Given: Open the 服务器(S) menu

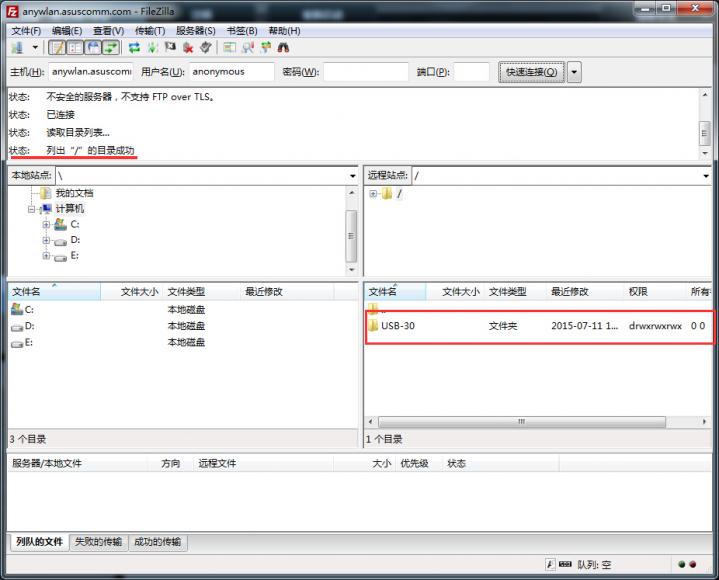Looking at the screenshot, I should pos(196,31).
